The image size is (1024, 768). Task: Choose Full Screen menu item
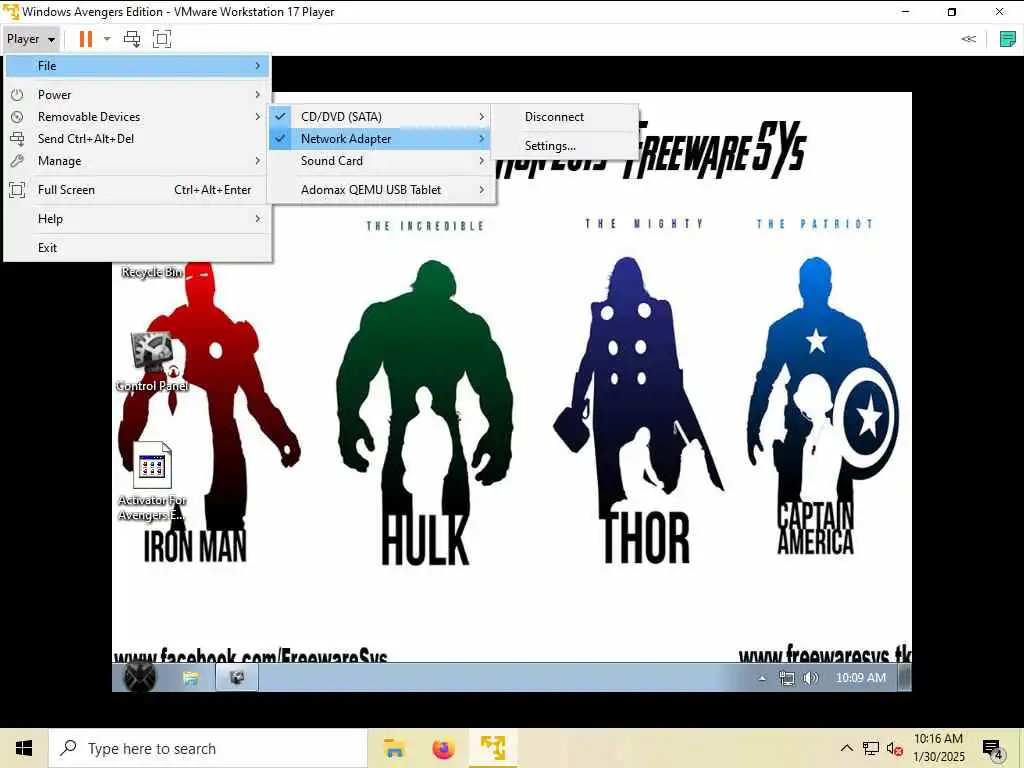click(138, 190)
